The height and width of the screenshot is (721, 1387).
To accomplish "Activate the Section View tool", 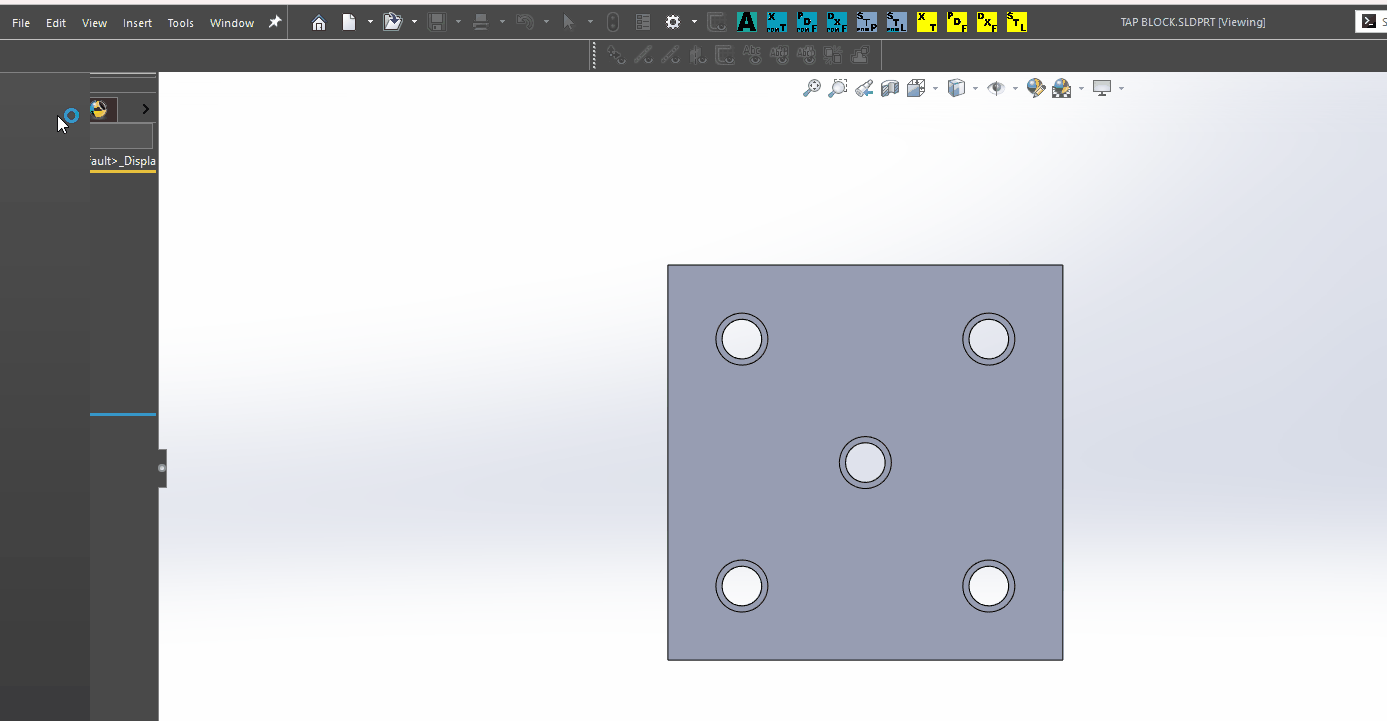I will (890, 88).
